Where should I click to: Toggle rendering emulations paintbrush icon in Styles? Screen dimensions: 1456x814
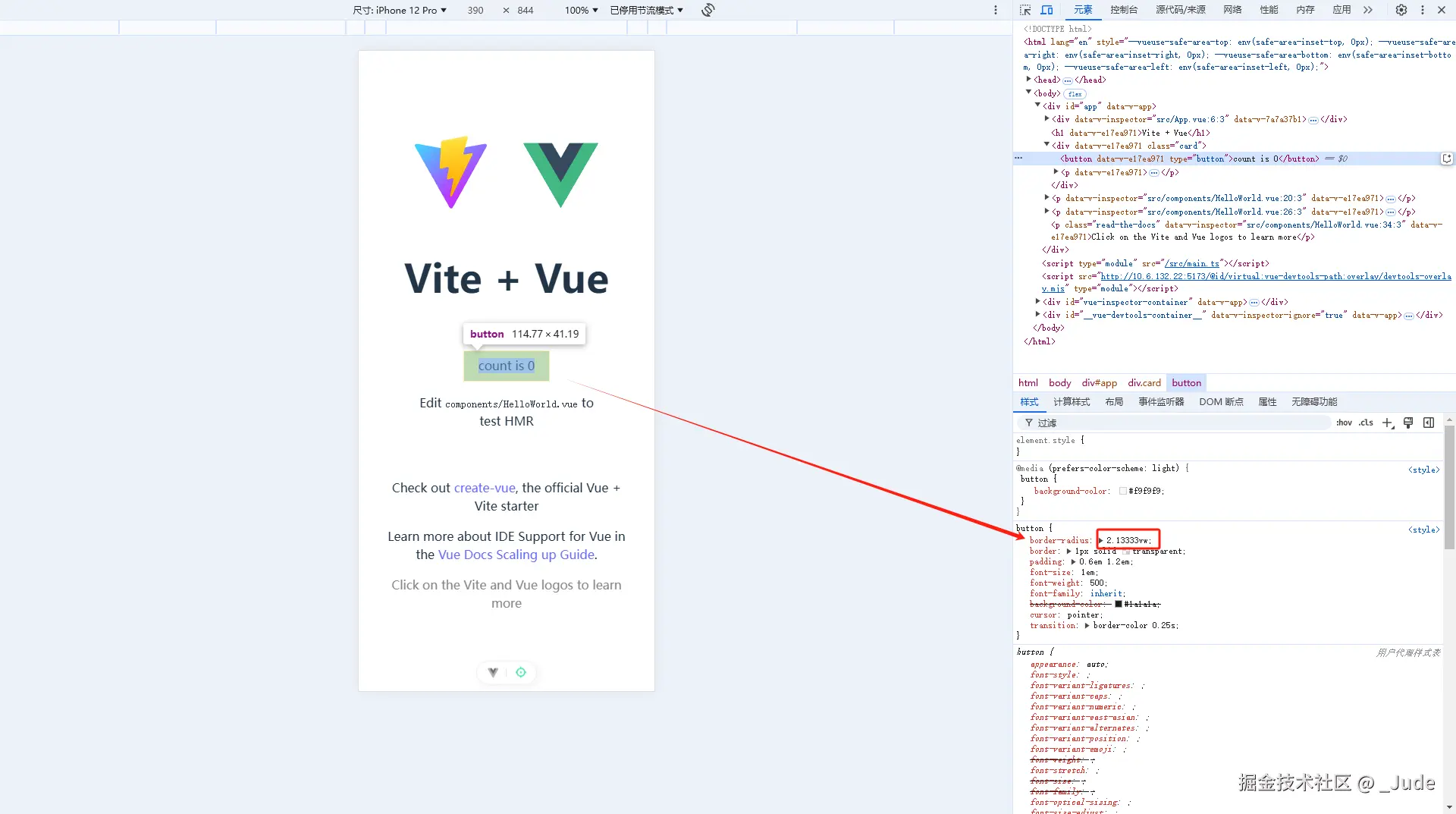1408,423
